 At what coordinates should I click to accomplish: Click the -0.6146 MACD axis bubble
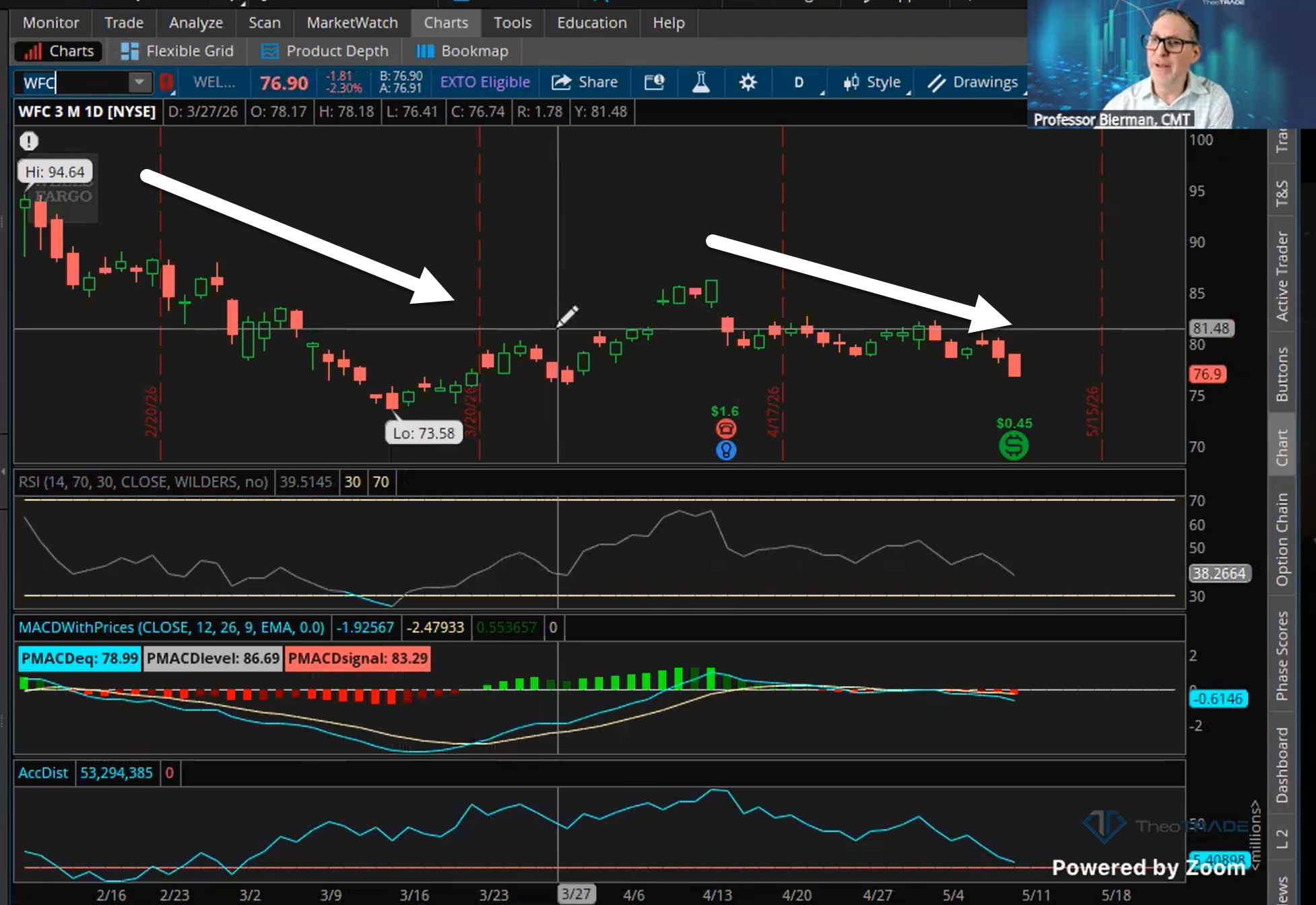pyautogui.click(x=1218, y=699)
